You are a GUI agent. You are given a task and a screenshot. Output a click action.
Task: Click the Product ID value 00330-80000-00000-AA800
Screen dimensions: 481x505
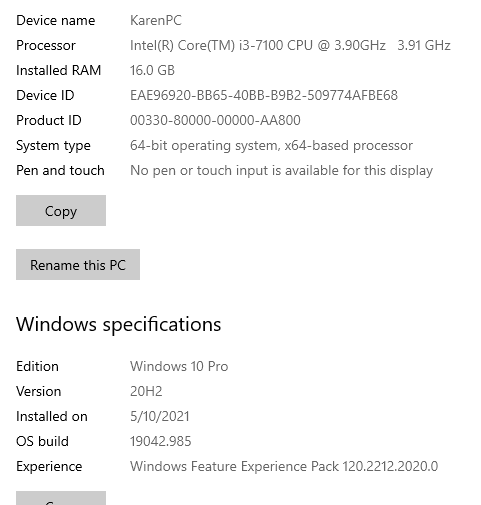(x=215, y=120)
